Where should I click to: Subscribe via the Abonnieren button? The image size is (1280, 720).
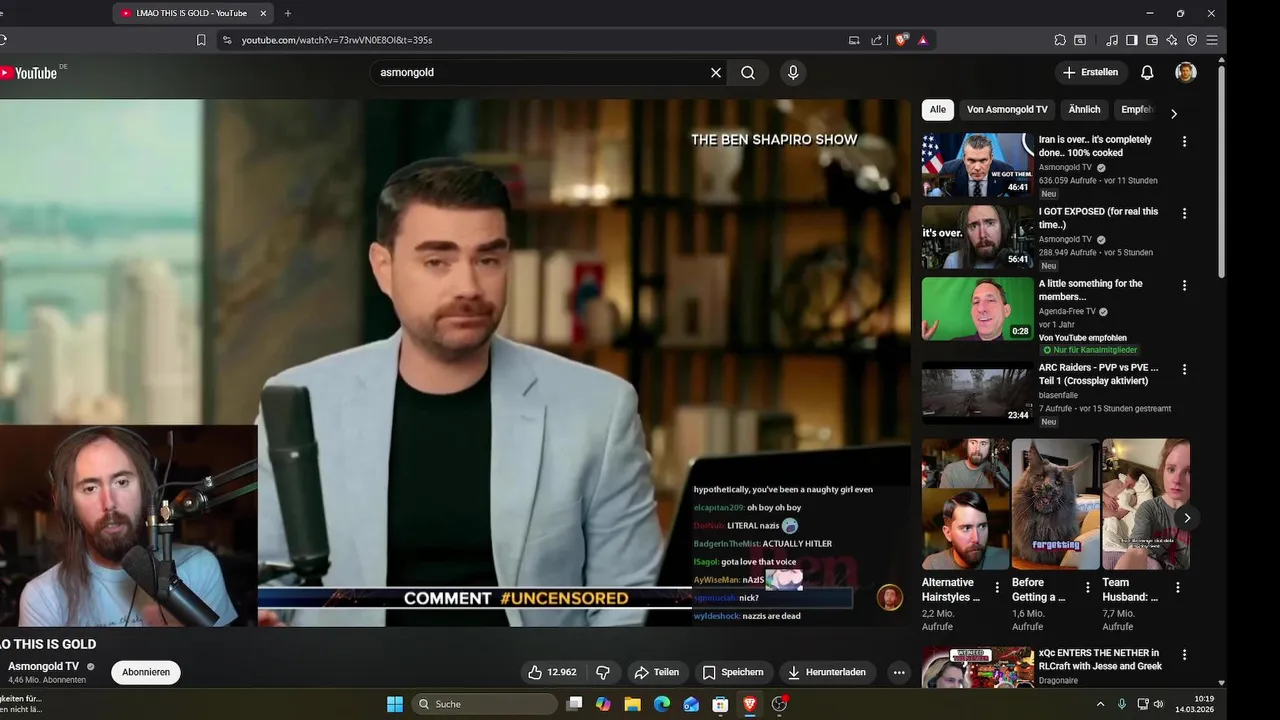(146, 672)
